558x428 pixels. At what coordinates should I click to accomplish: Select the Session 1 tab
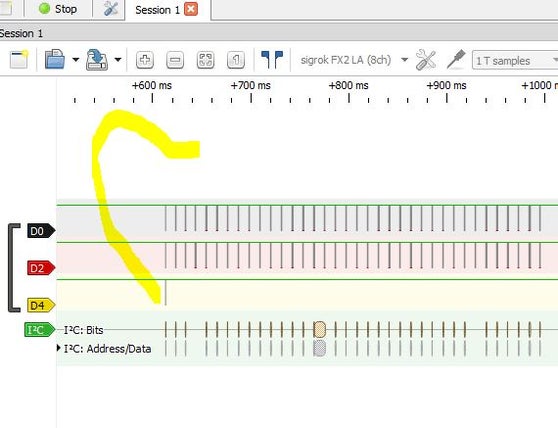tap(157, 10)
